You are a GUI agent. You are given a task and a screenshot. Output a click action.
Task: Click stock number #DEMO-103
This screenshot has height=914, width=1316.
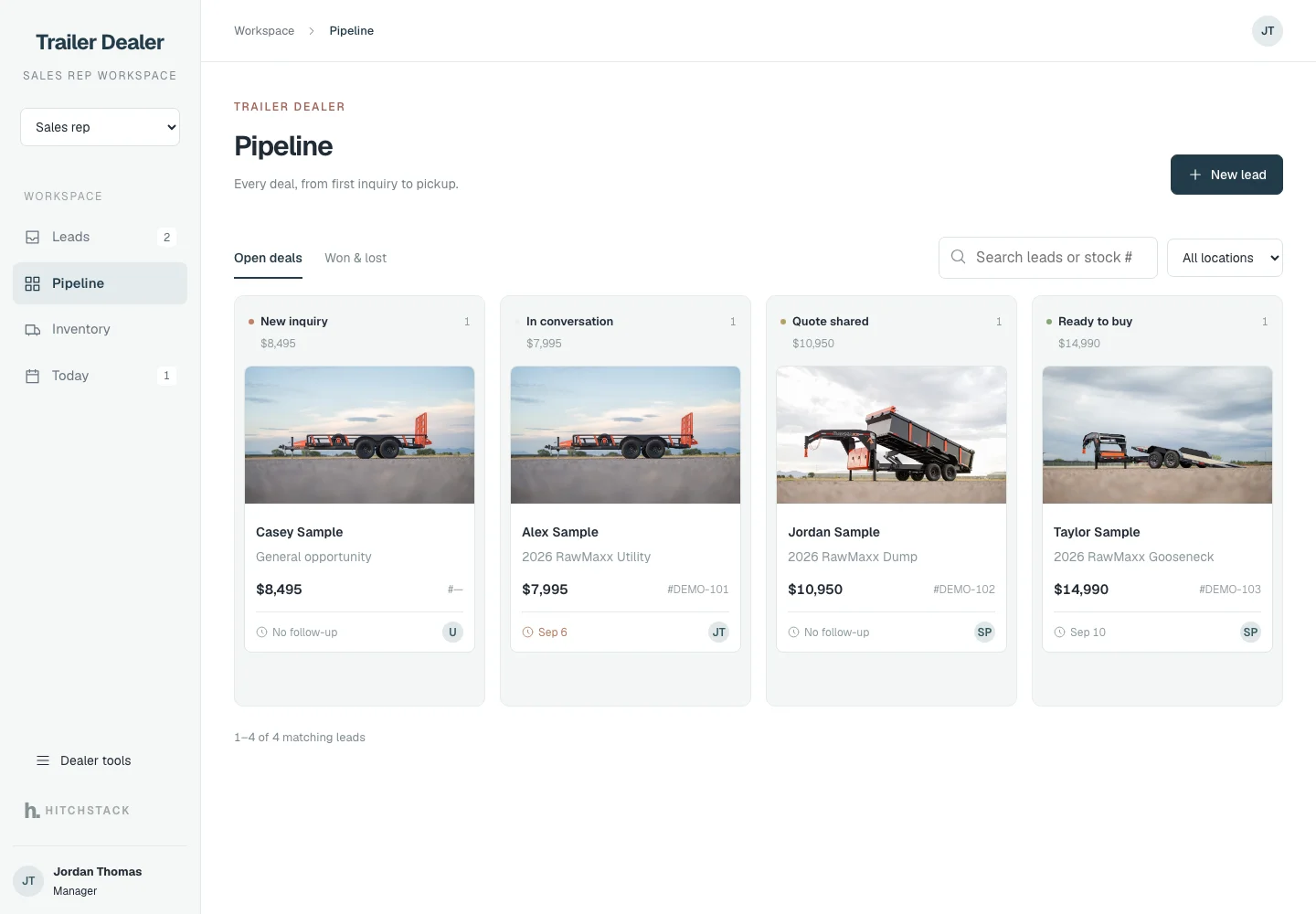[x=1230, y=590]
